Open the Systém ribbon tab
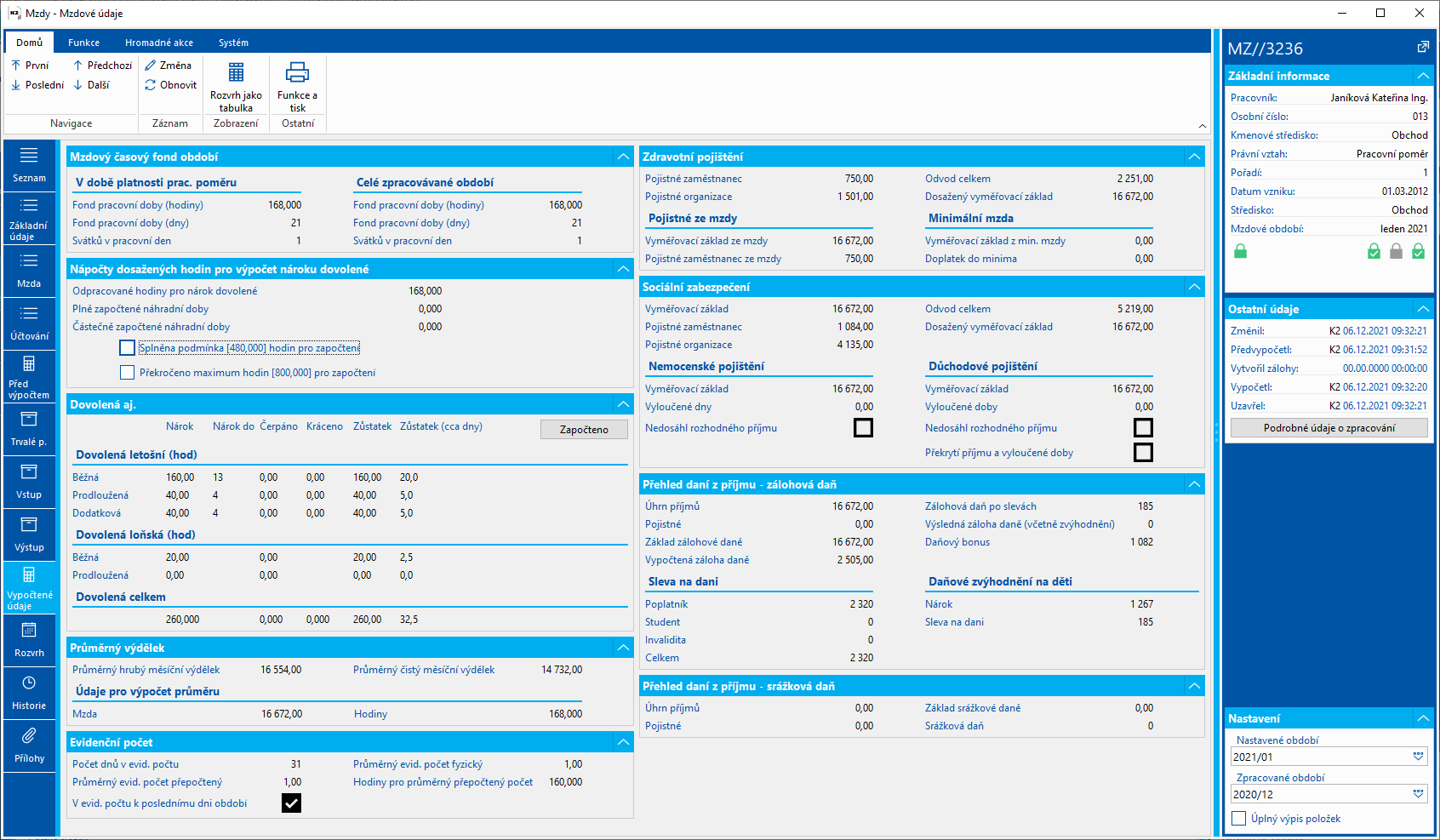This screenshot has width=1440, height=840. 233,43
